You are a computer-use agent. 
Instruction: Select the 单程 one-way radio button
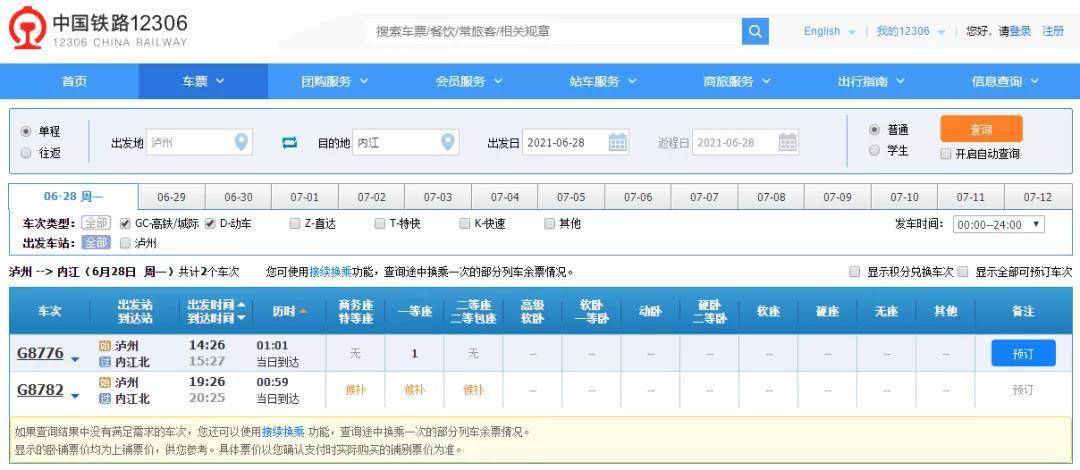click(x=26, y=131)
